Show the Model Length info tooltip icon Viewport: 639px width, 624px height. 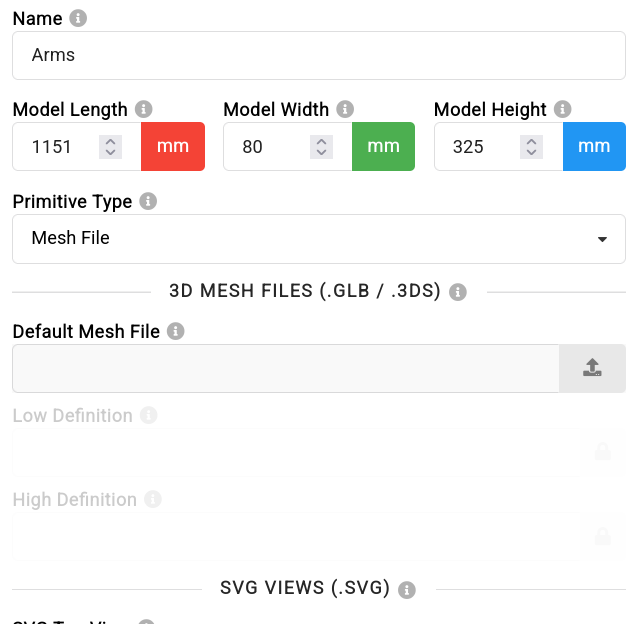[x=144, y=109]
